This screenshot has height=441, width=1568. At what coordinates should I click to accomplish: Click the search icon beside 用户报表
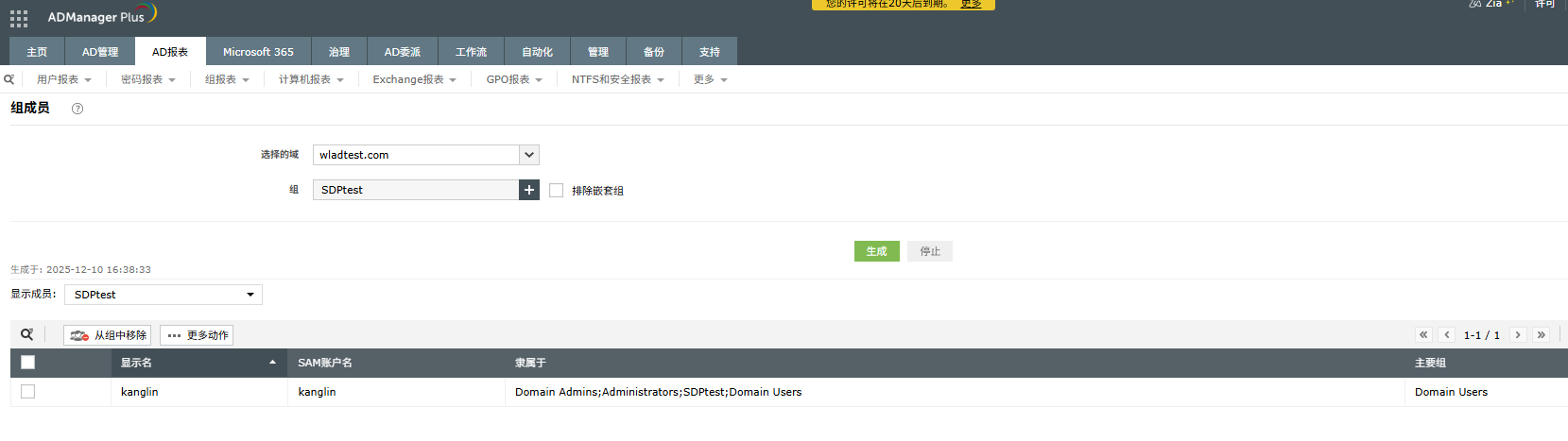point(9,79)
